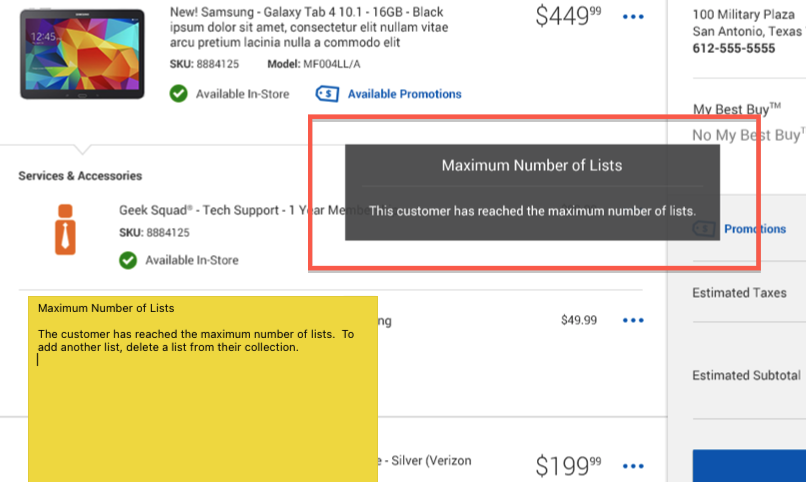Open the options menu beside the $449.99 price
Image resolution: width=806 pixels, height=482 pixels.
tap(633, 17)
